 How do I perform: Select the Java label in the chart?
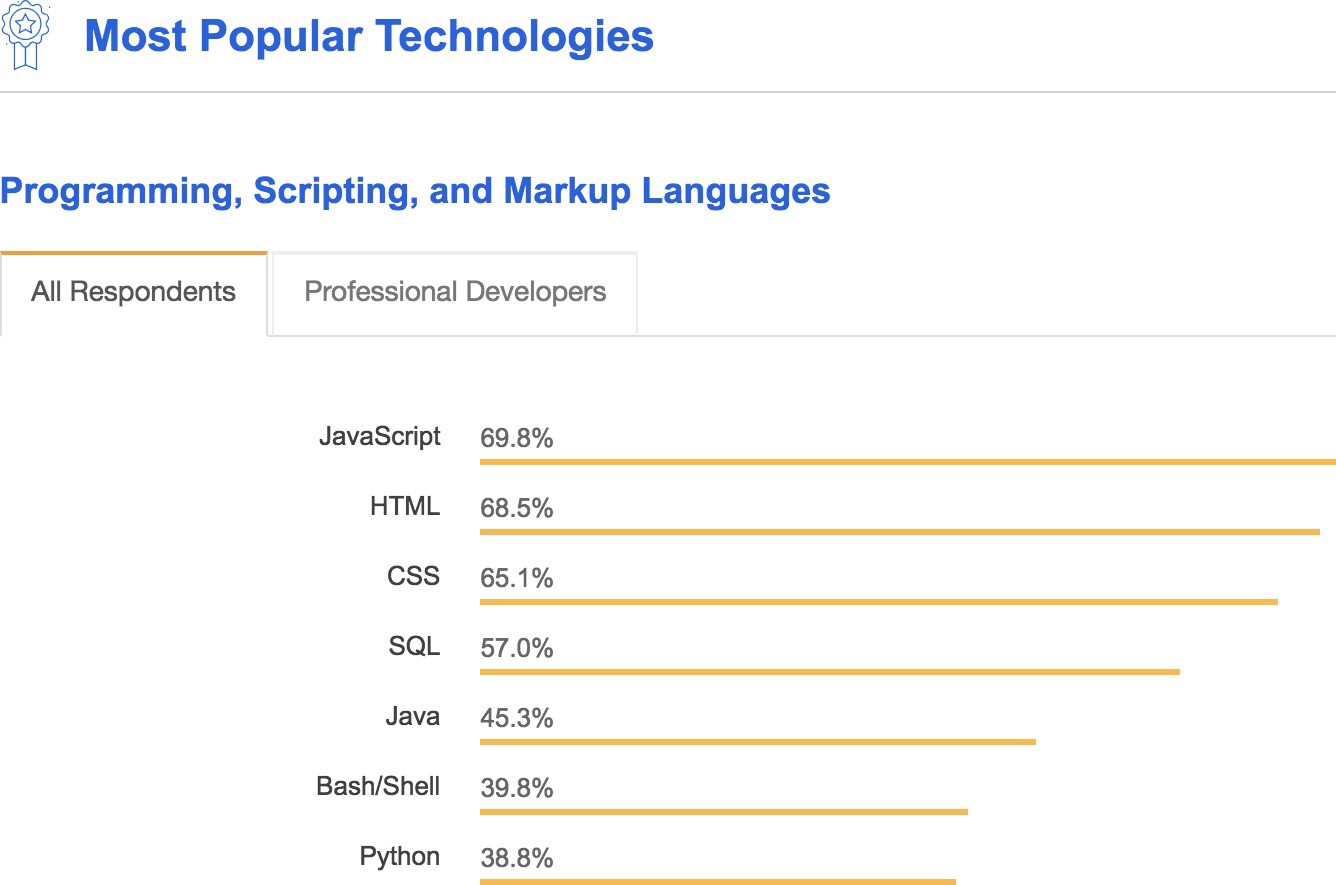click(x=413, y=716)
